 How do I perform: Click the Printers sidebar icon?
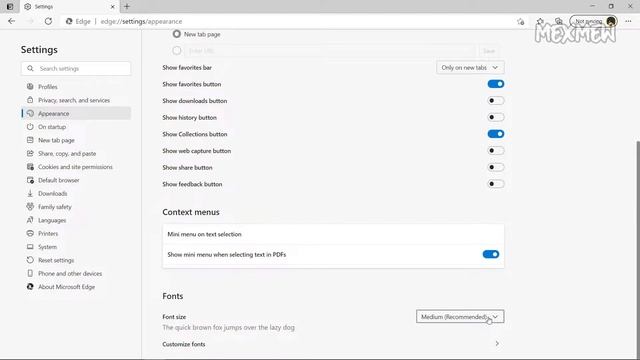[30, 233]
